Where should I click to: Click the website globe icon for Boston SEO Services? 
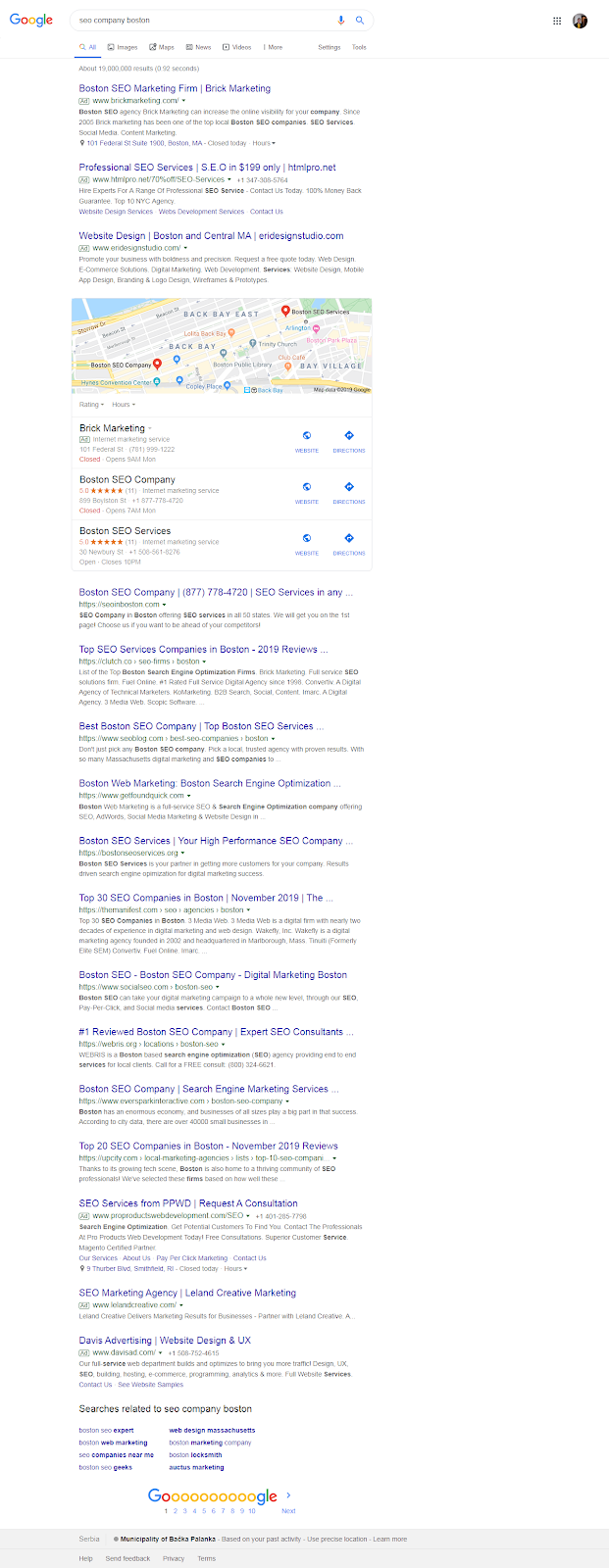coord(307,537)
